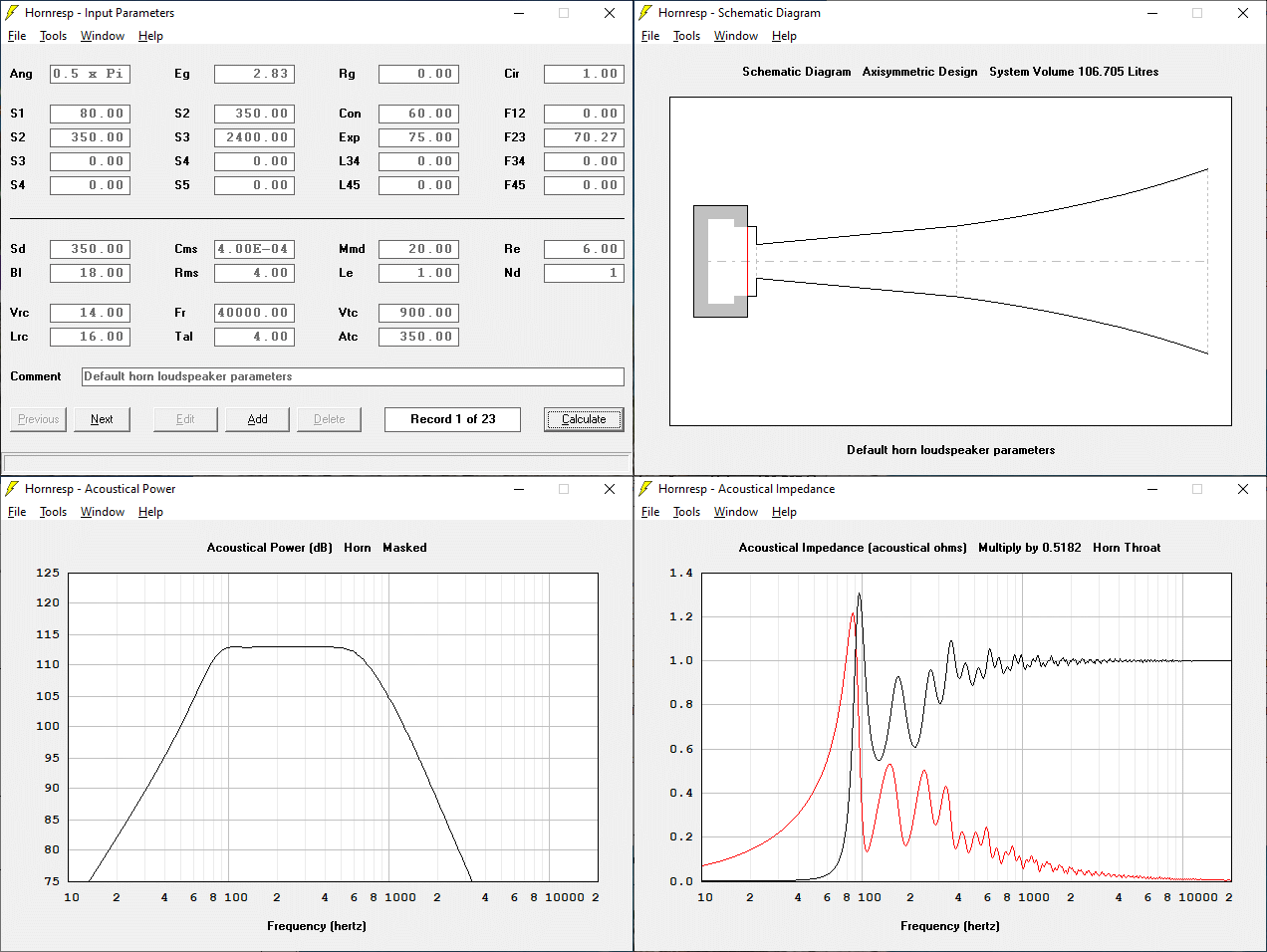Viewport: 1267px width, 952px height.
Task: Close the Acoustical Impedance window
Action: click(1243, 489)
